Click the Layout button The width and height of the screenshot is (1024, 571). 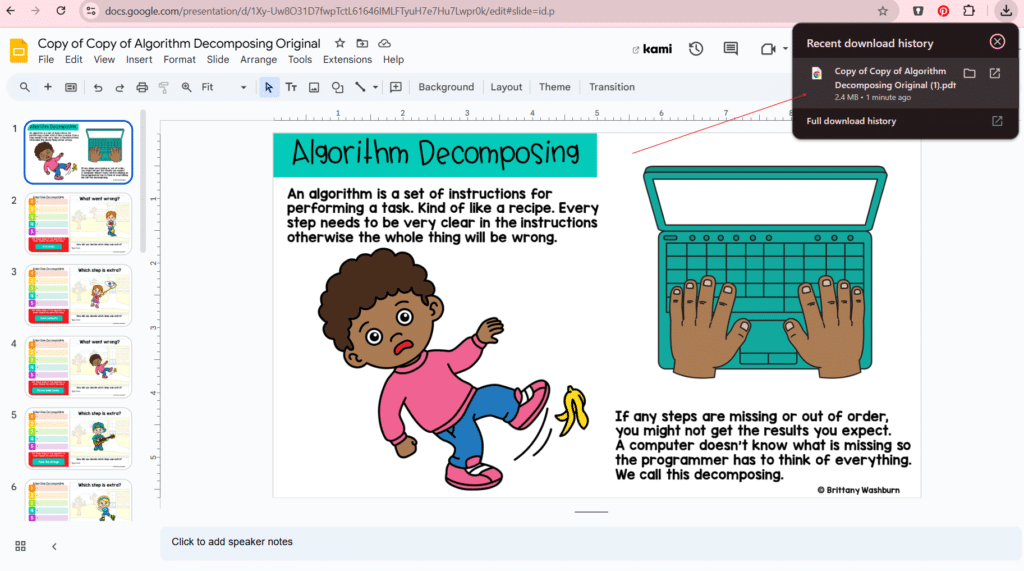(x=506, y=87)
